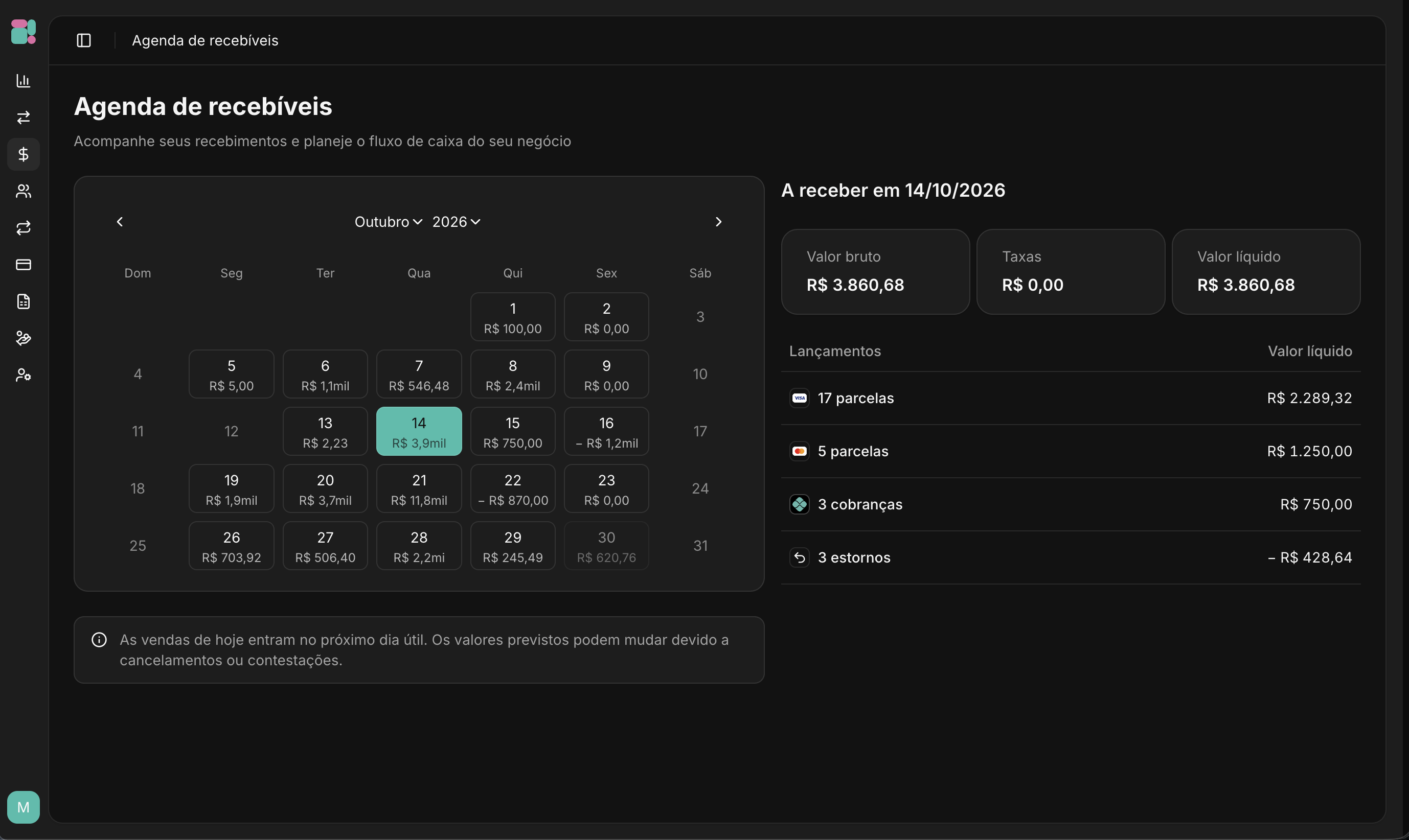Open the credit card sidebar icon
Screen dimensions: 1409x840
pyautogui.click(x=23, y=264)
